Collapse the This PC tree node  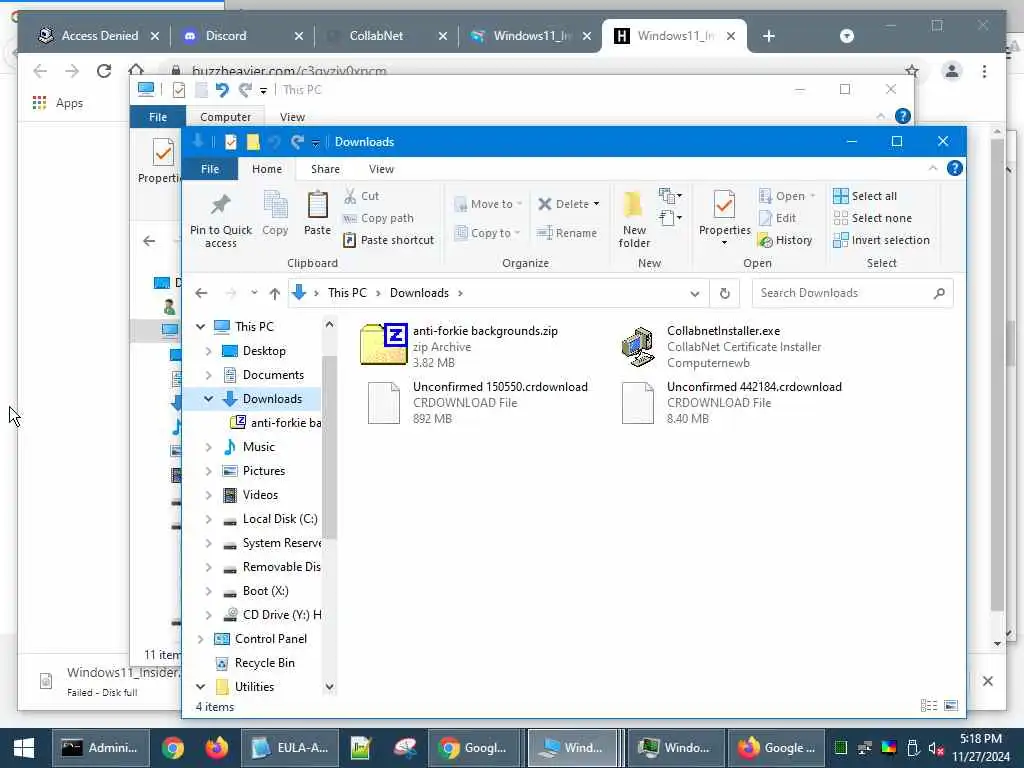click(x=200, y=327)
